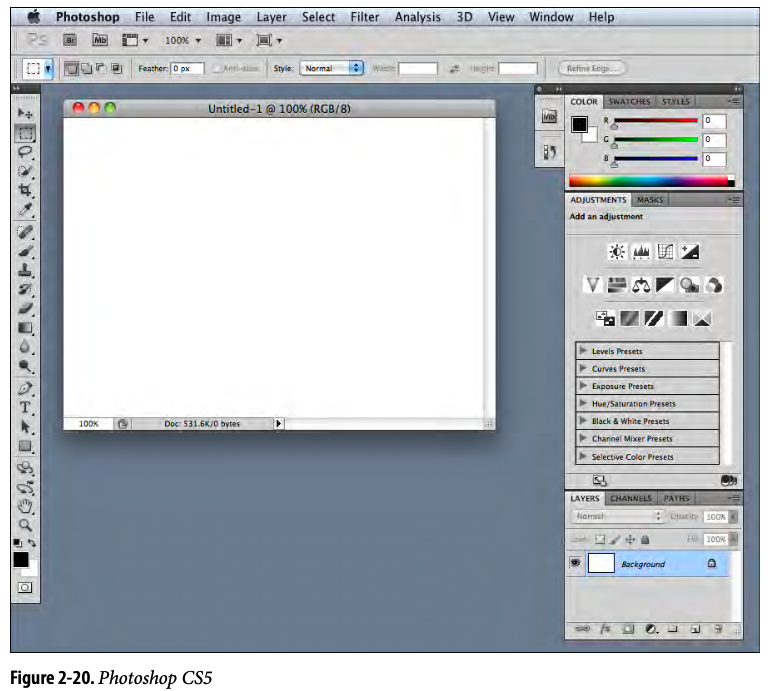This screenshot has height=691, width=770.
Task: Swap foreground and background colors
Action: coord(32,543)
